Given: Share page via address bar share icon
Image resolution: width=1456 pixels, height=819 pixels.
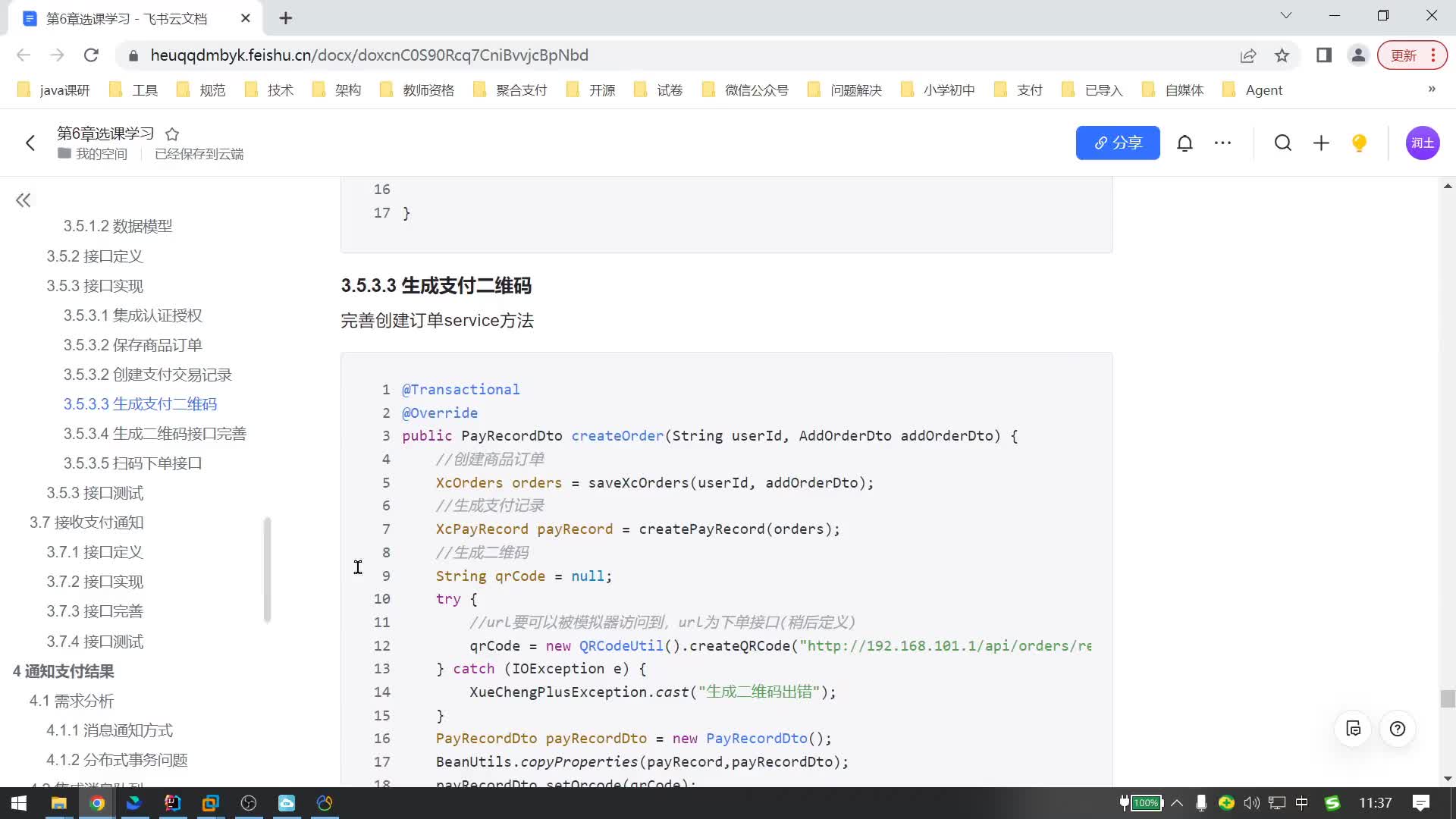Looking at the screenshot, I should click(x=1248, y=55).
